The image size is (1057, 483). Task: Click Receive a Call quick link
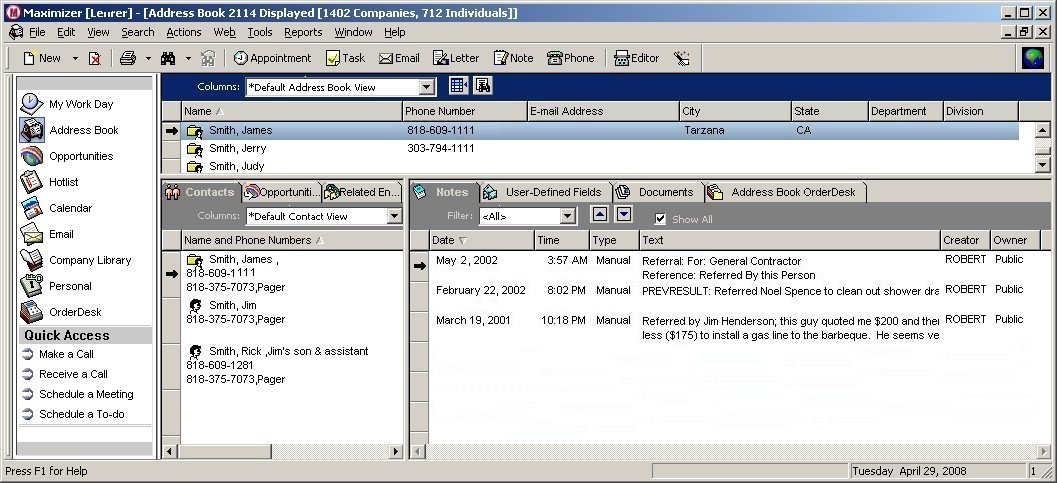73,375
